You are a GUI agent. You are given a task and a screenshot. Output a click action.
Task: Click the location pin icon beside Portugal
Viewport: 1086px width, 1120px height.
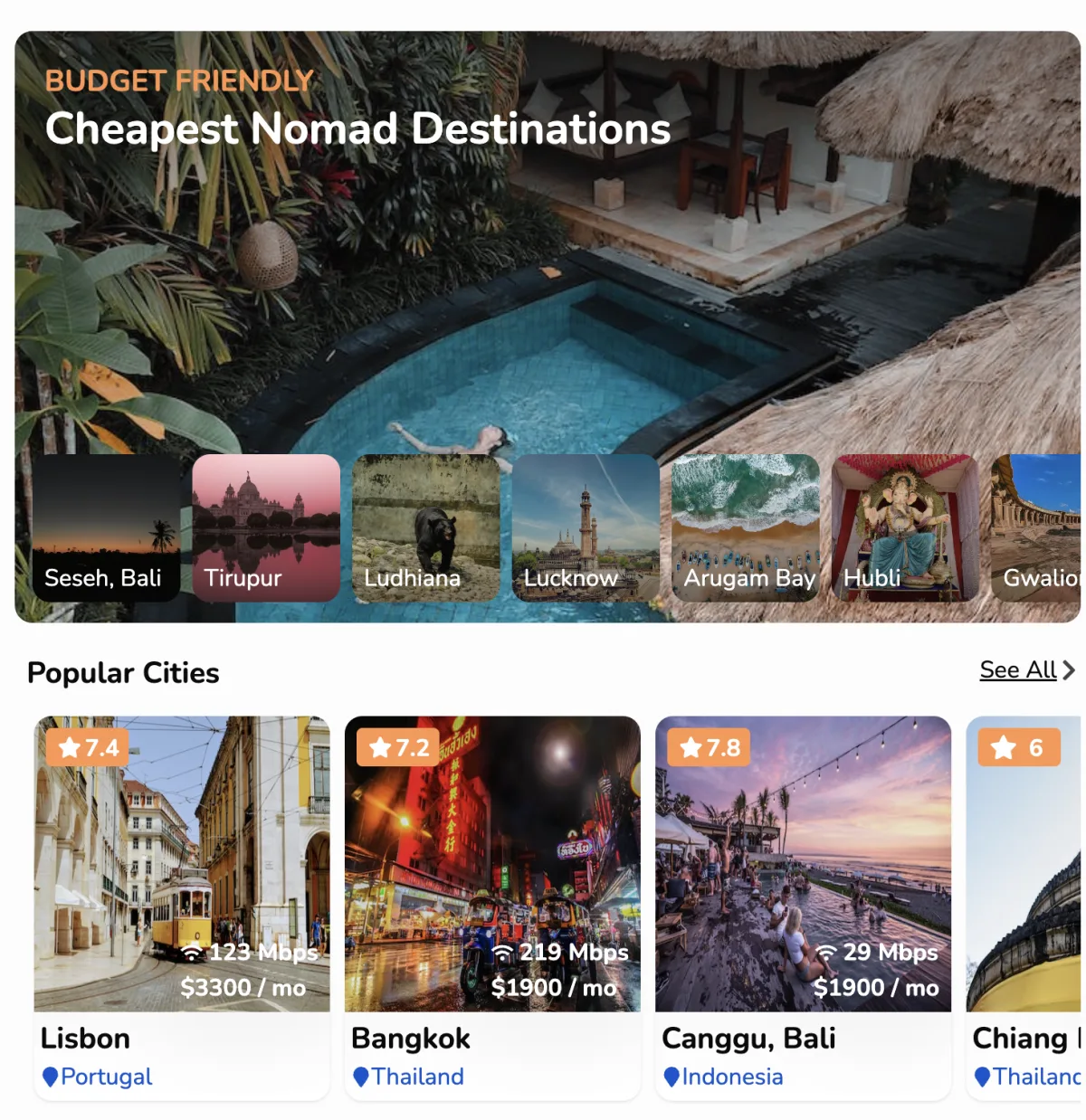tap(51, 1077)
